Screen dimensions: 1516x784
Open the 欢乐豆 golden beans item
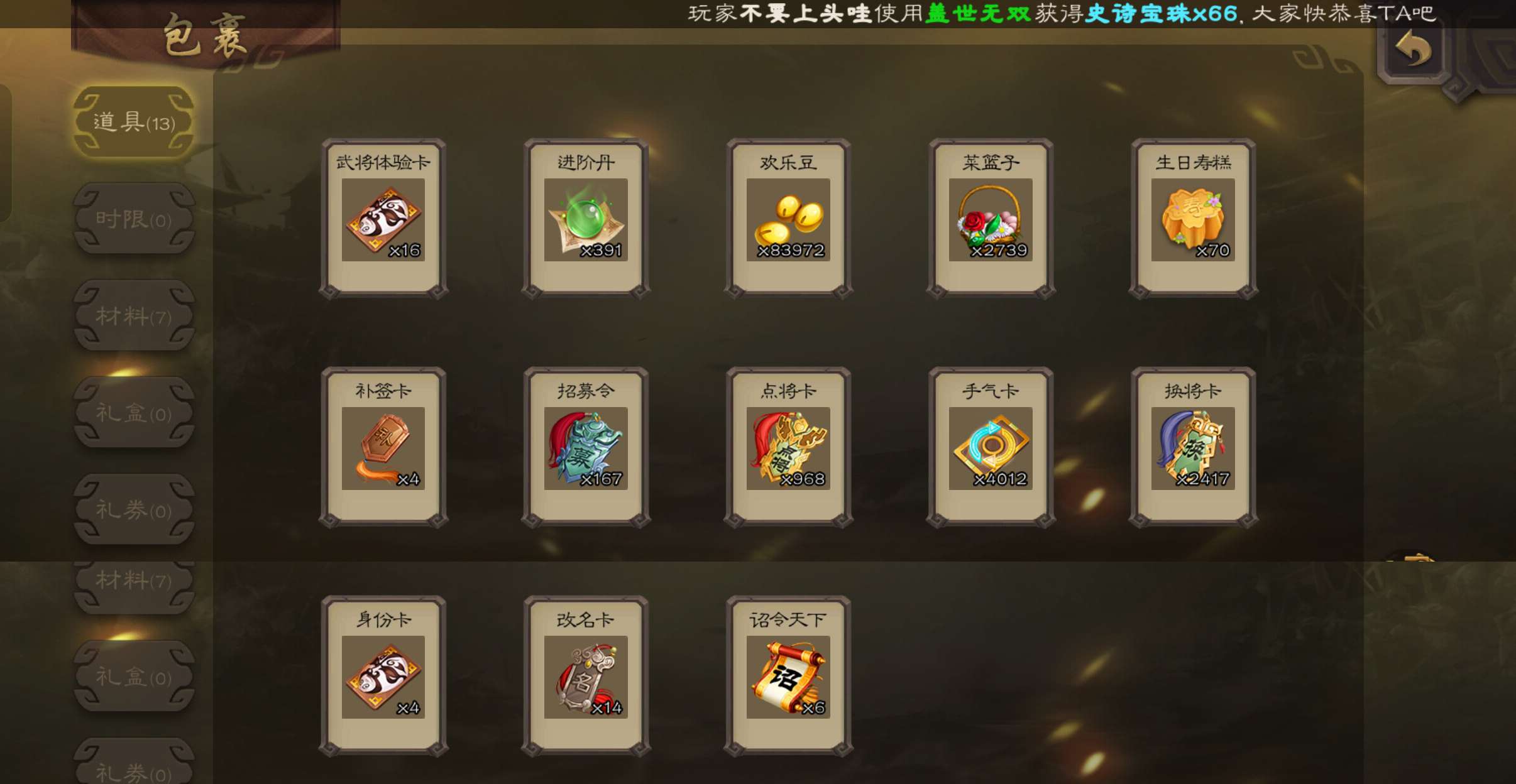click(788, 219)
